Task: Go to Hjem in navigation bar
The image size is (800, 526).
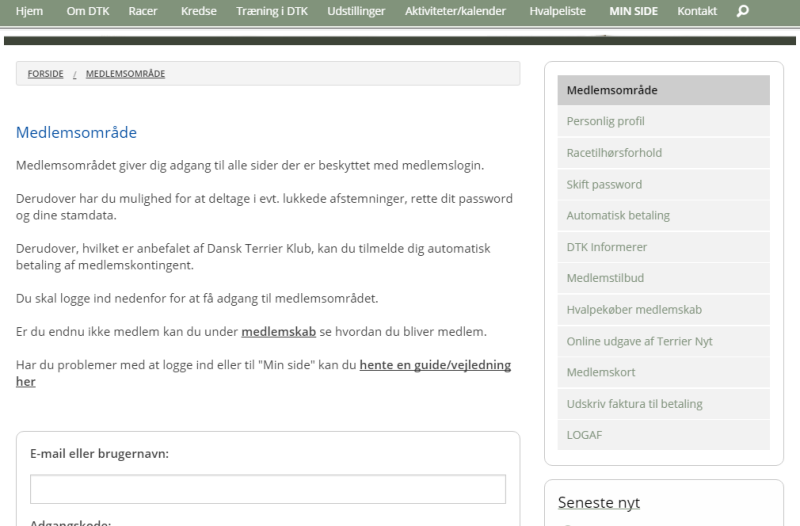Action: coord(29,11)
